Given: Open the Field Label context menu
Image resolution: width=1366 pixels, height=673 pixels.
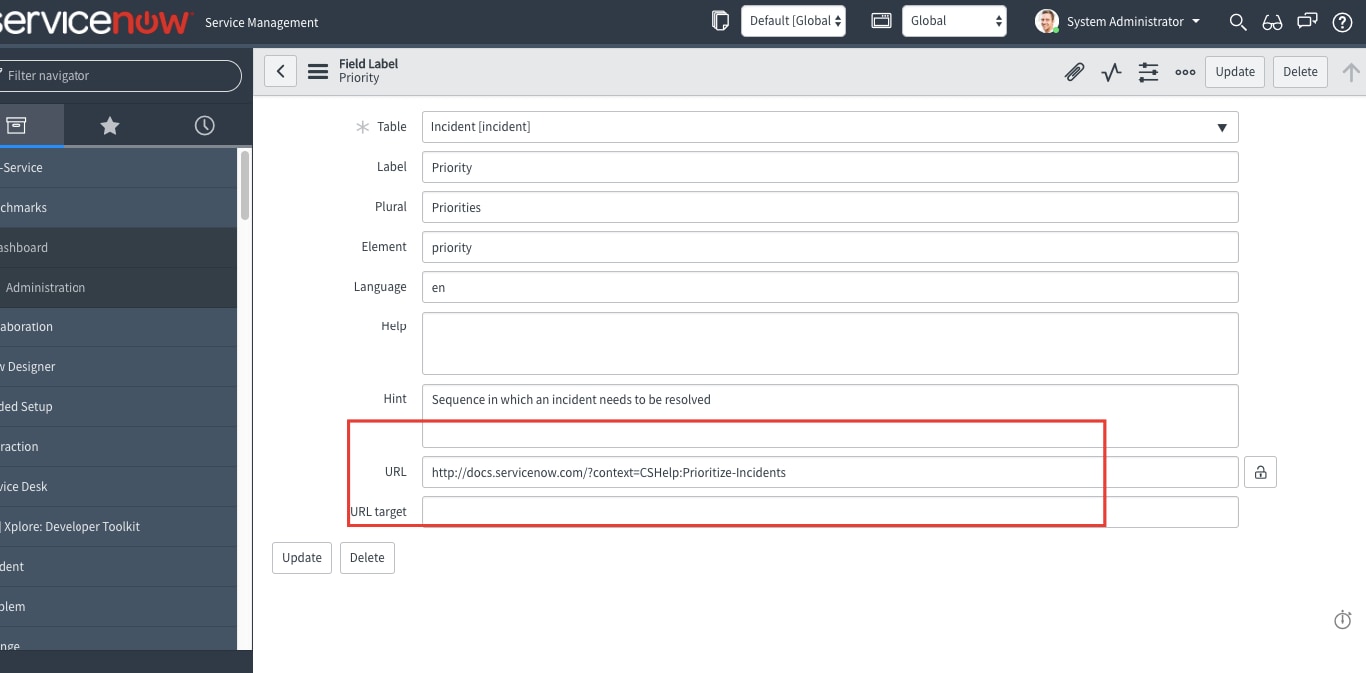Looking at the screenshot, I should 317,71.
